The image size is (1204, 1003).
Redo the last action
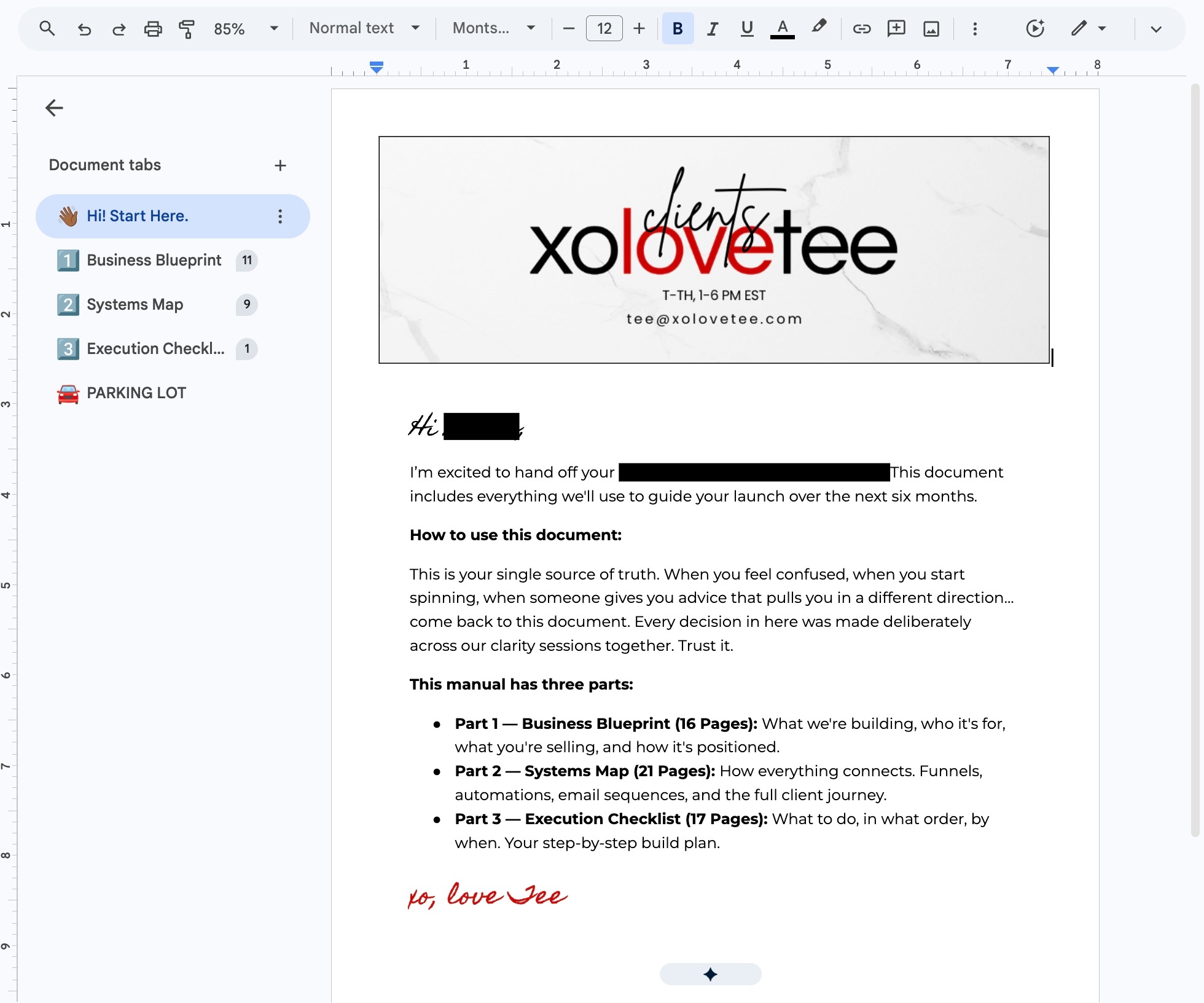coord(119,28)
